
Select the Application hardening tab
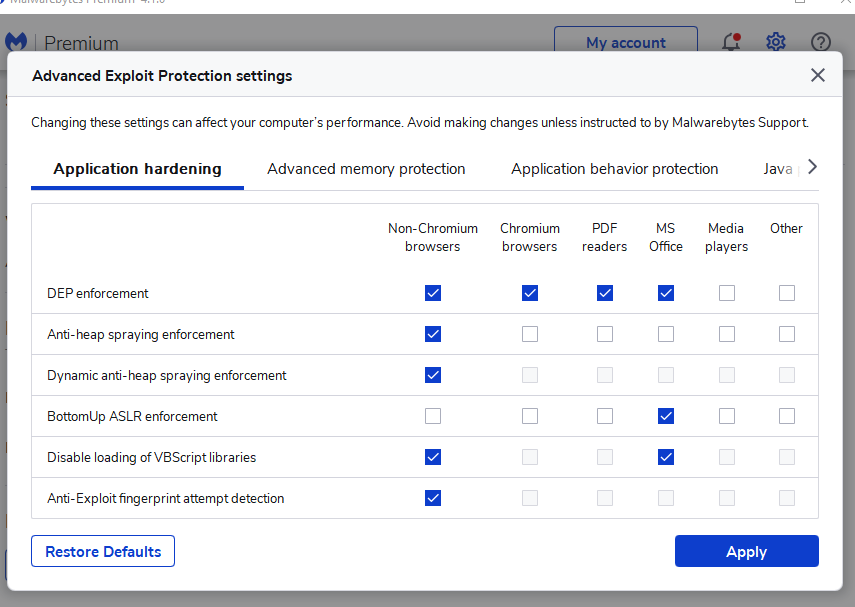[x=137, y=169]
